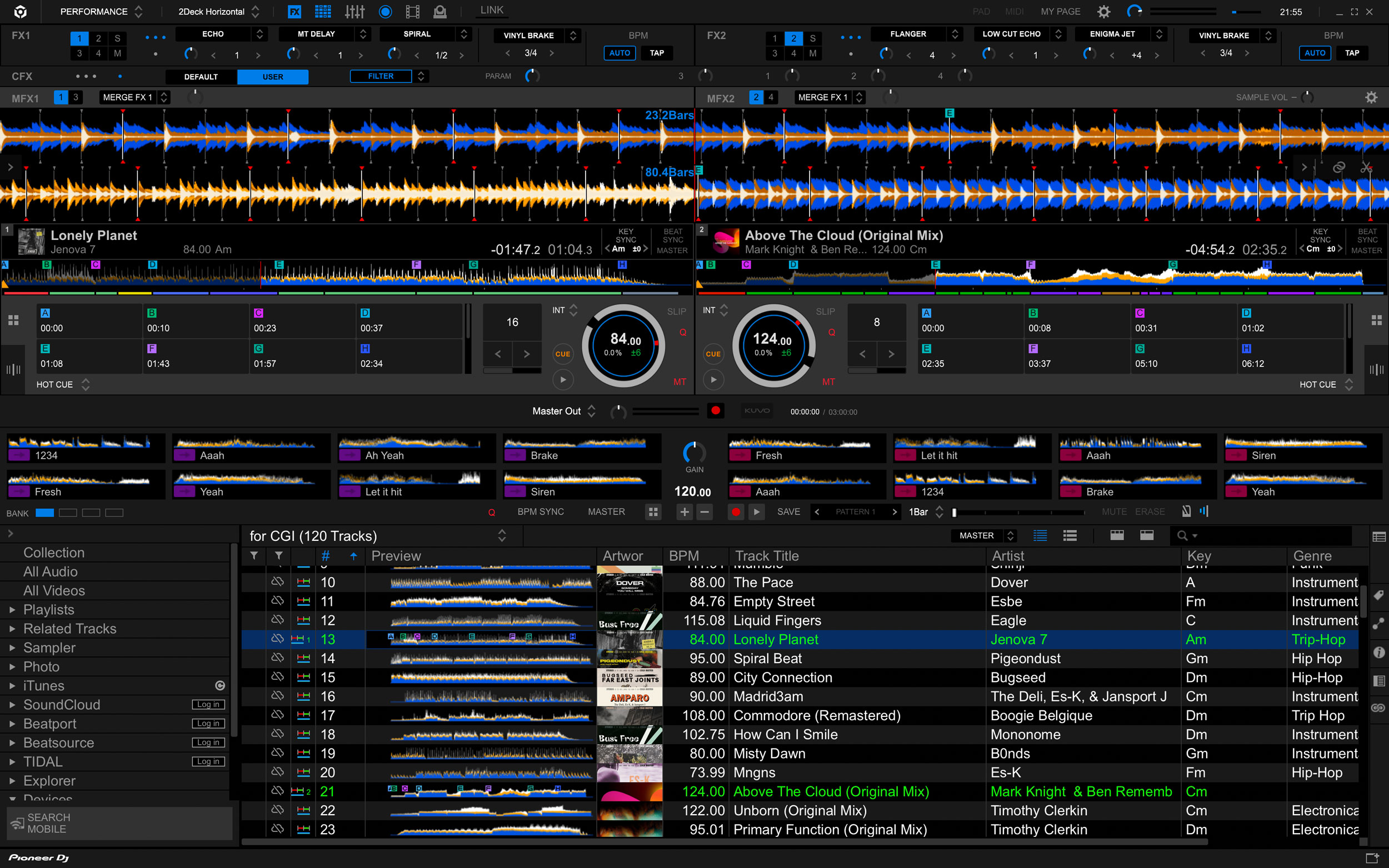
Task: Open the LINK tab
Action: (x=492, y=11)
